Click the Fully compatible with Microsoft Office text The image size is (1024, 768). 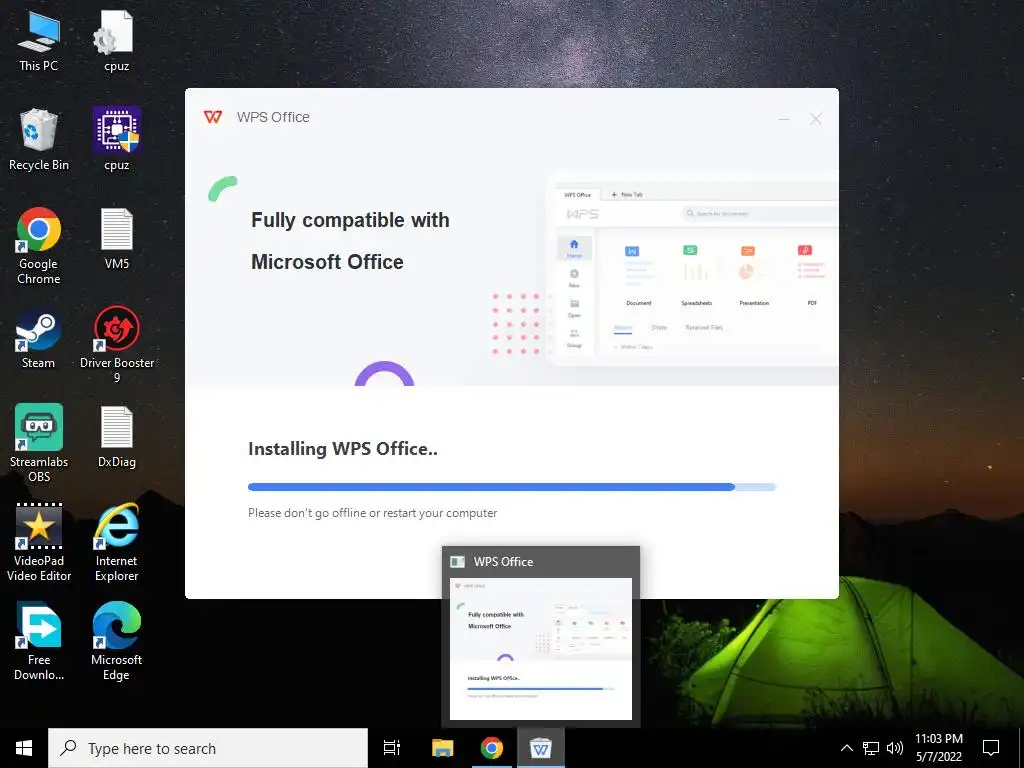point(350,241)
